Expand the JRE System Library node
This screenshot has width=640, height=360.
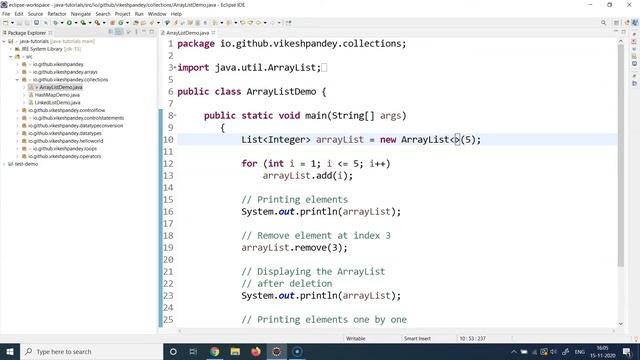click(x=11, y=49)
